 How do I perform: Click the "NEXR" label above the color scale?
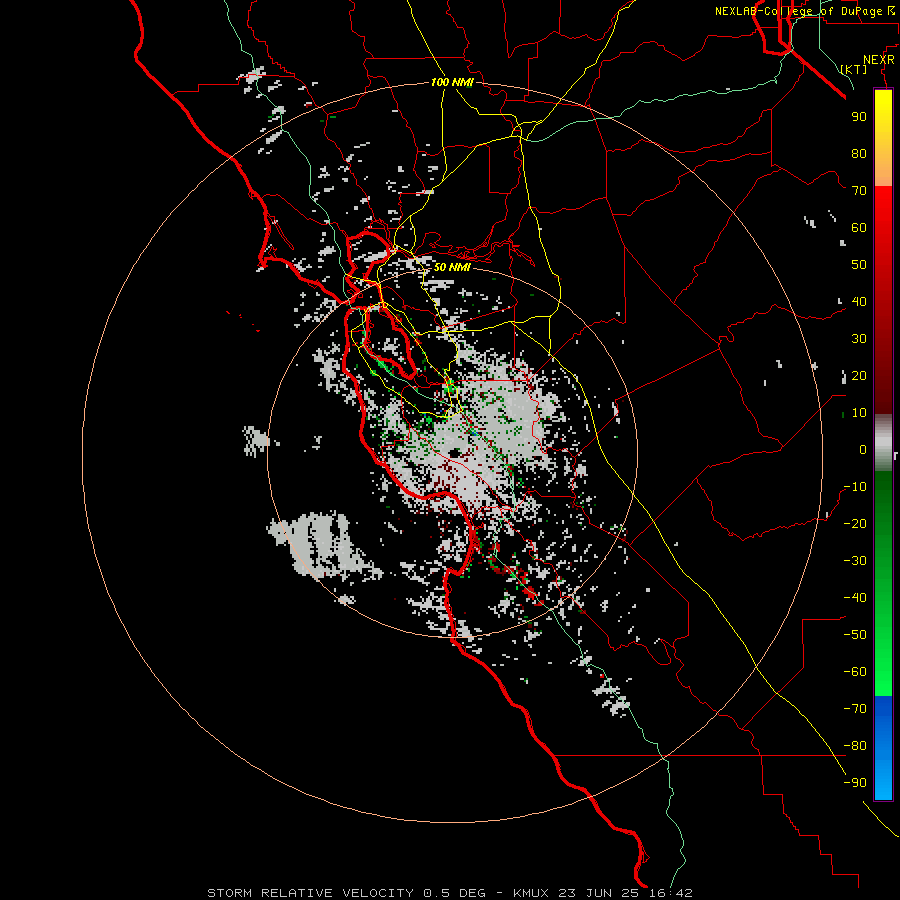(879, 60)
